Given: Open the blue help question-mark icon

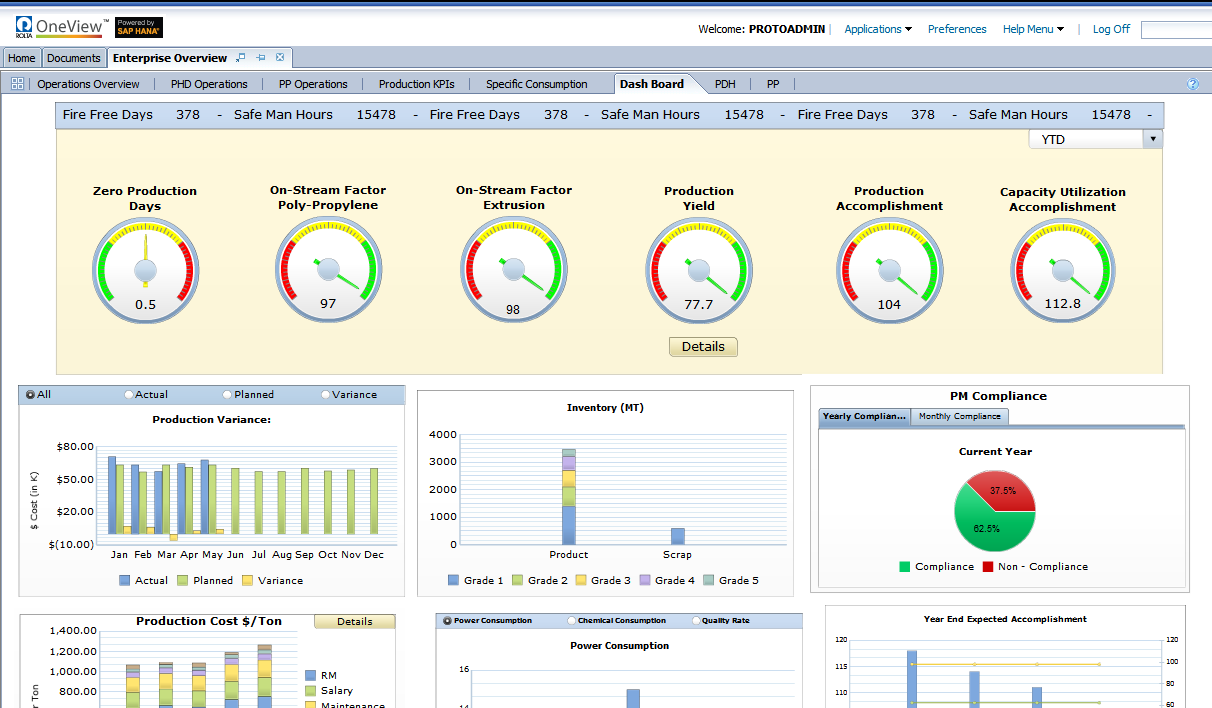Looking at the screenshot, I should coord(1192,84).
